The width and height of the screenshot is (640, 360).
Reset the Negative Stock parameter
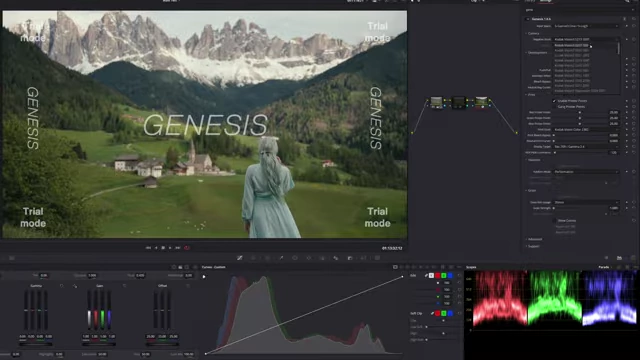(x=633, y=40)
